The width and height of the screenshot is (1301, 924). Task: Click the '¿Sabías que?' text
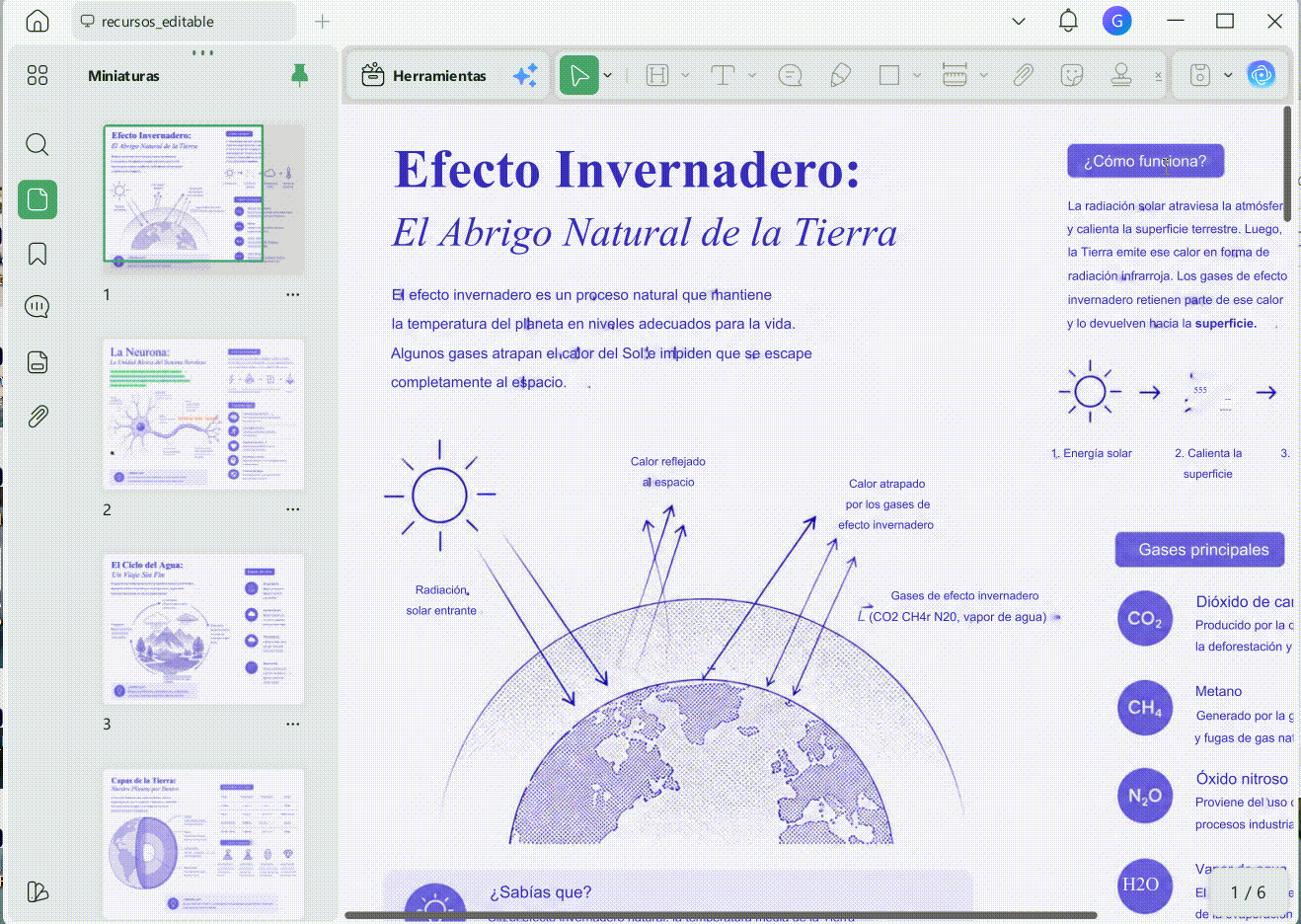[540, 892]
